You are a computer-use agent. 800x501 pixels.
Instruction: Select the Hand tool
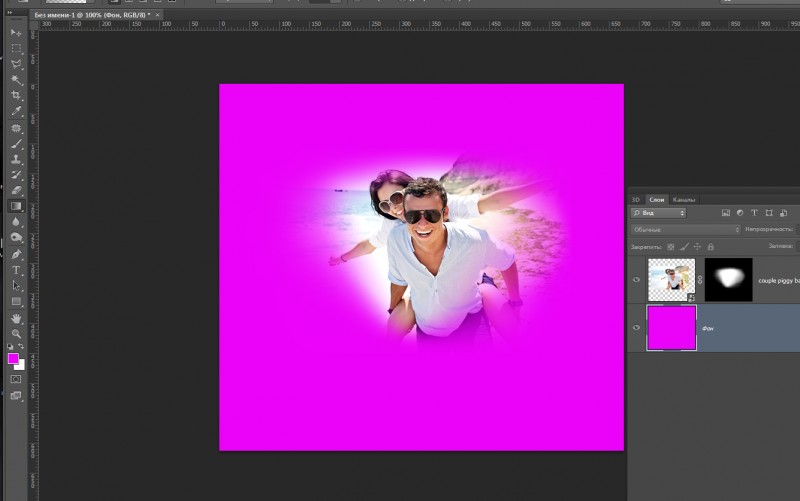16,318
